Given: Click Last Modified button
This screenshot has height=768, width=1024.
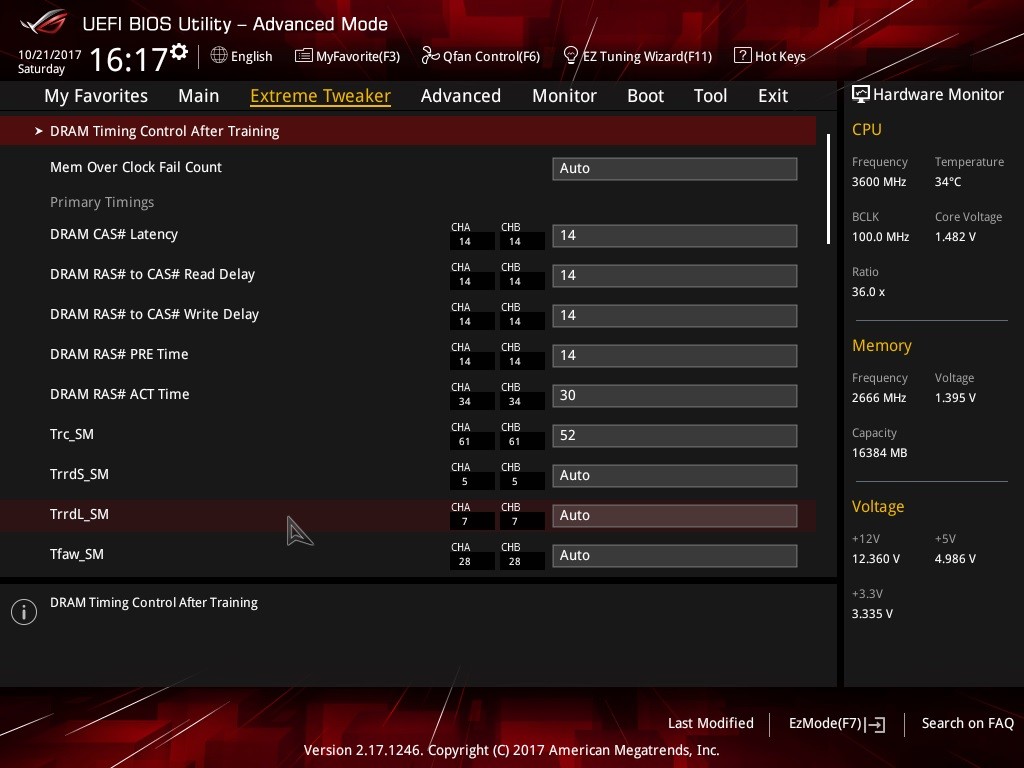Looking at the screenshot, I should (x=711, y=723).
